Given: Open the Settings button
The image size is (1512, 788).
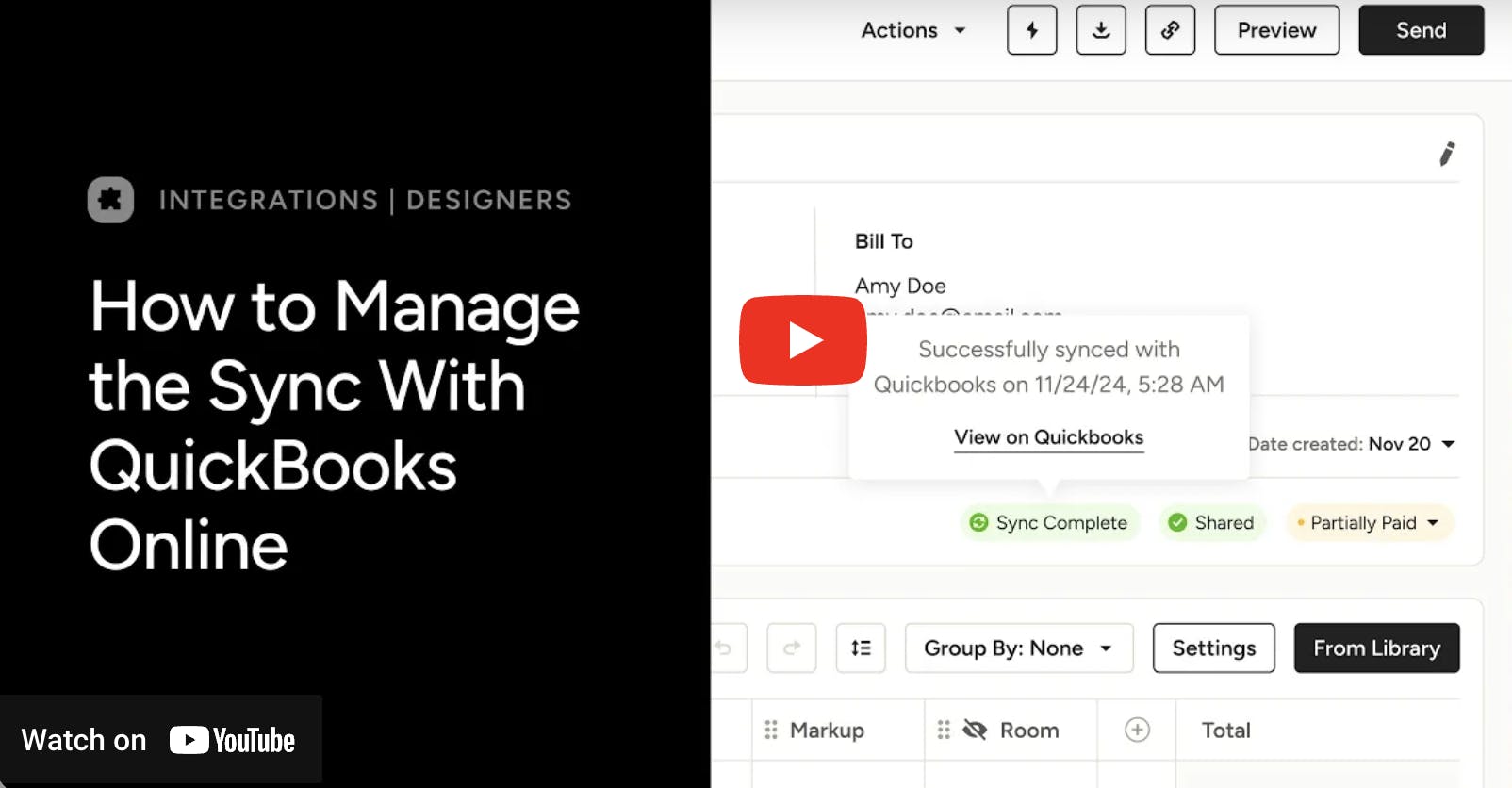Looking at the screenshot, I should 1213,648.
